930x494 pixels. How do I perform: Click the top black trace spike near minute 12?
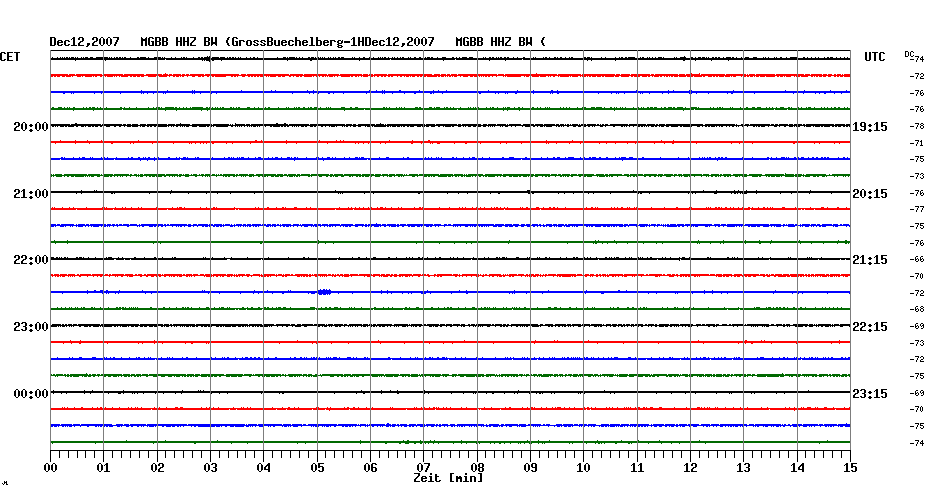tap(684, 59)
